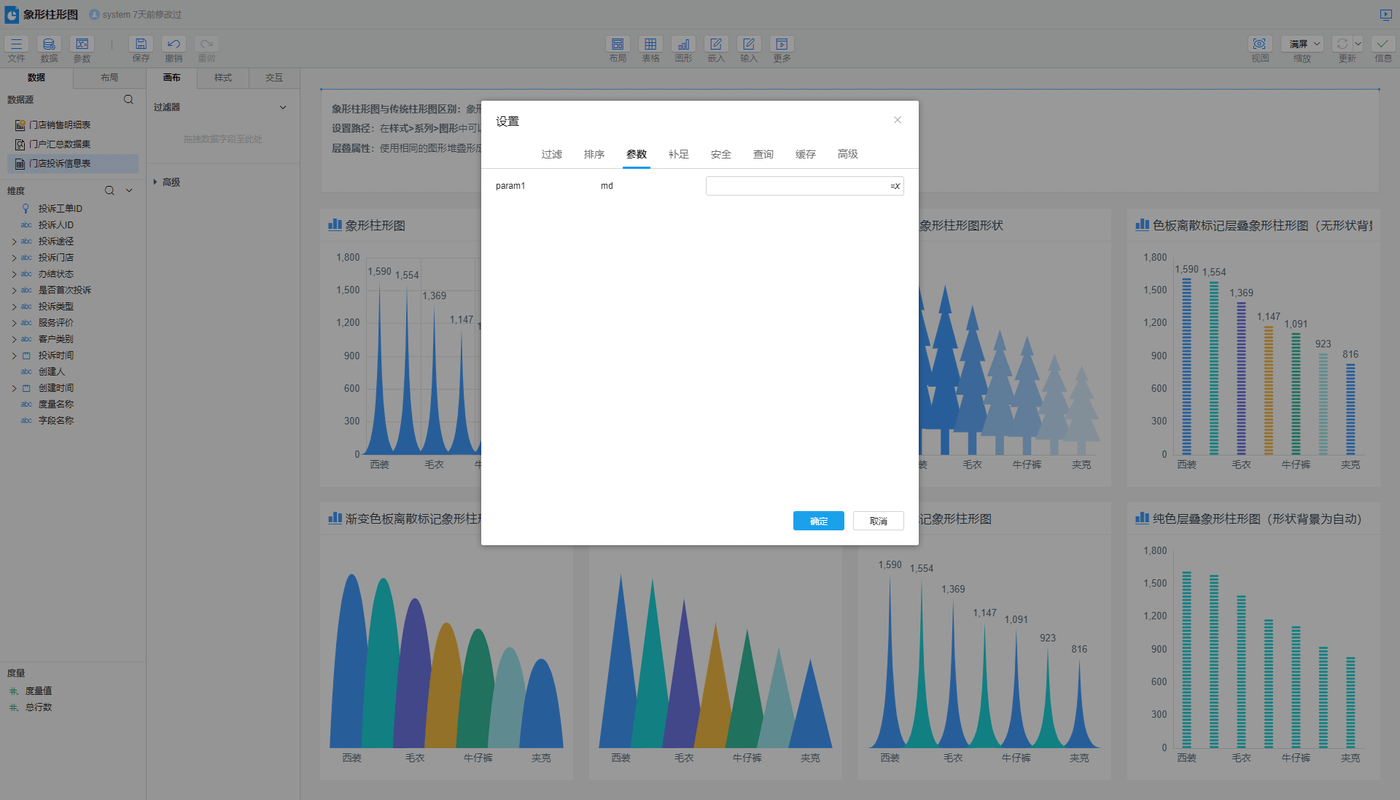Viewport: 1400px width, 800px height.
Task: Click the preview icon in top-right corner
Action: tap(1385, 15)
